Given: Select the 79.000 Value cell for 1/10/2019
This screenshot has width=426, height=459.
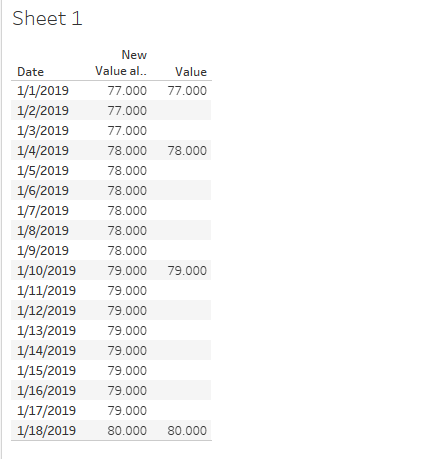Looking at the screenshot, I should [187, 271].
